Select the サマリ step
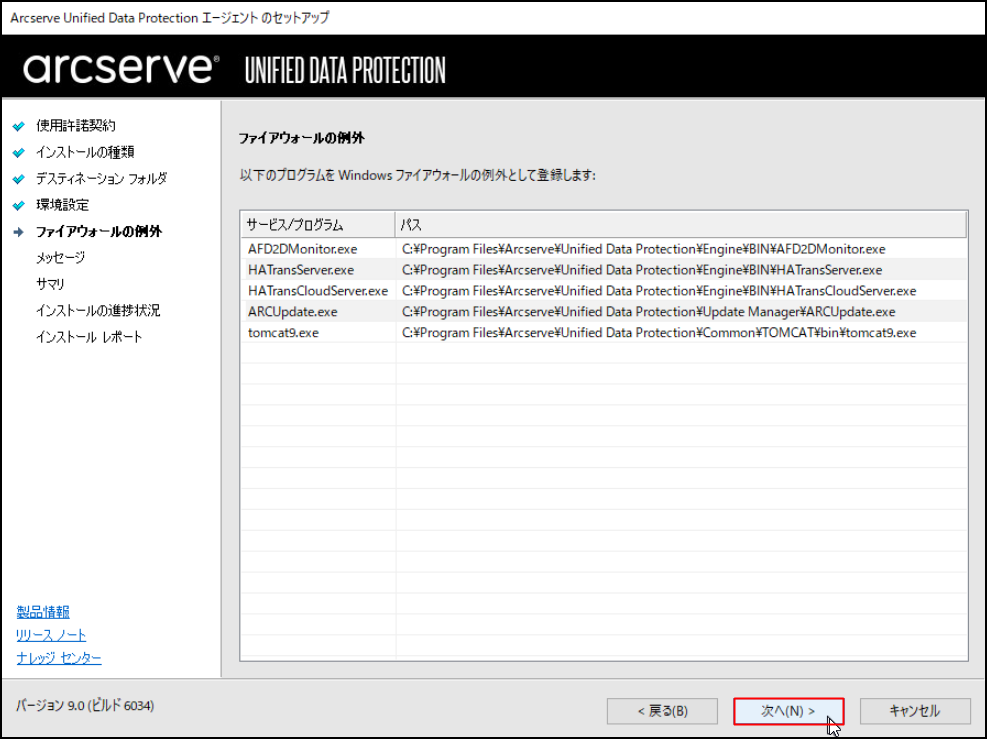The height and width of the screenshot is (739, 987). point(50,284)
